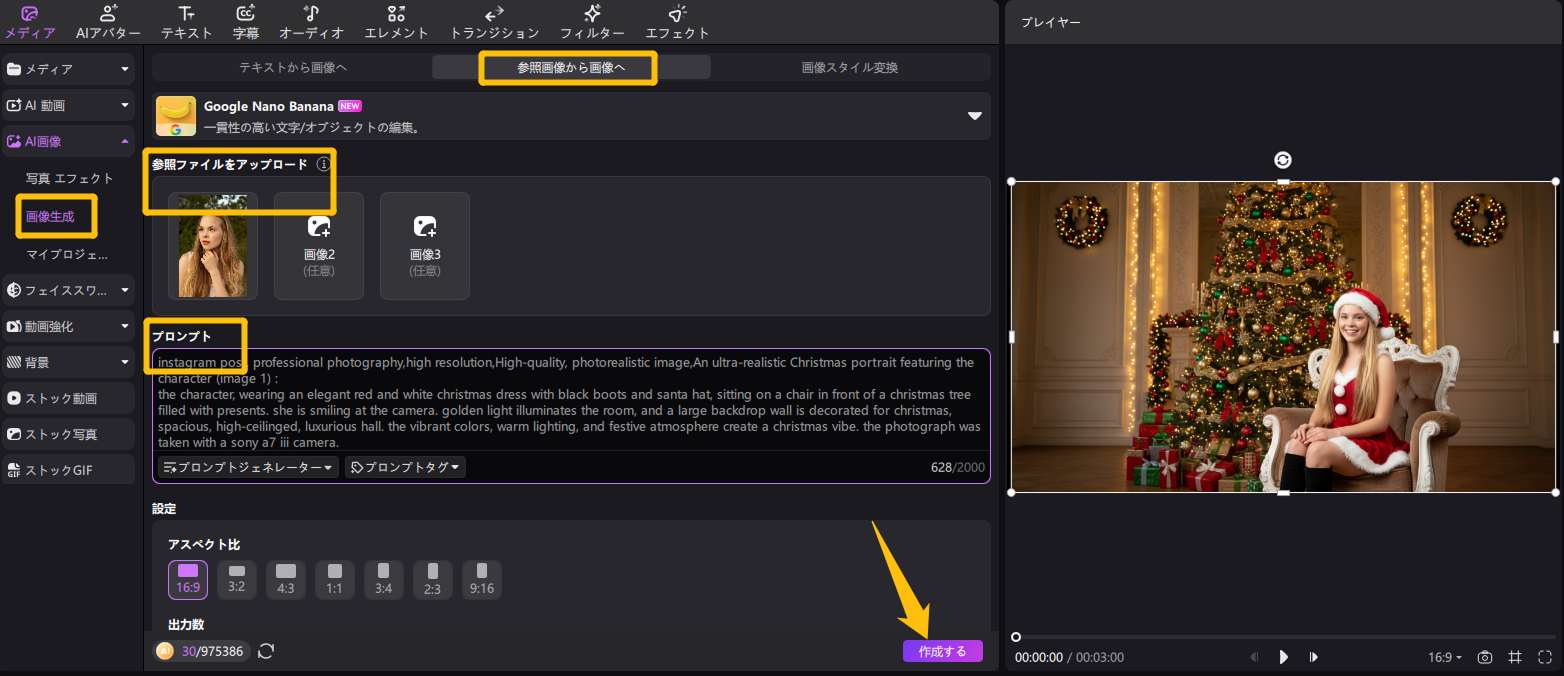Viewport: 1564px width, 676px height.
Task: Choose the 1:1 aspect ratio
Action: (x=334, y=579)
